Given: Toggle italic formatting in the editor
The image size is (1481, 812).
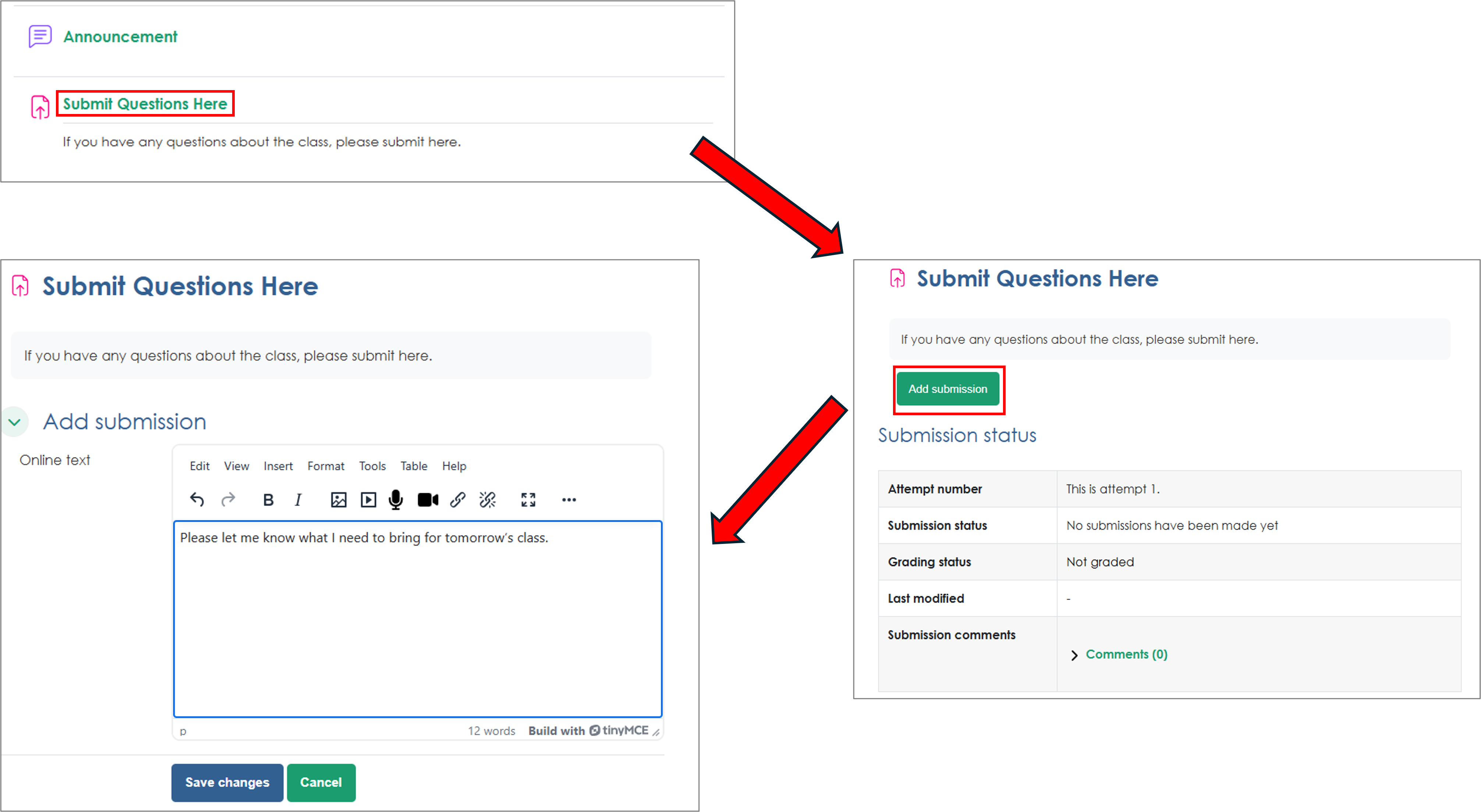Looking at the screenshot, I should pos(298,500).
